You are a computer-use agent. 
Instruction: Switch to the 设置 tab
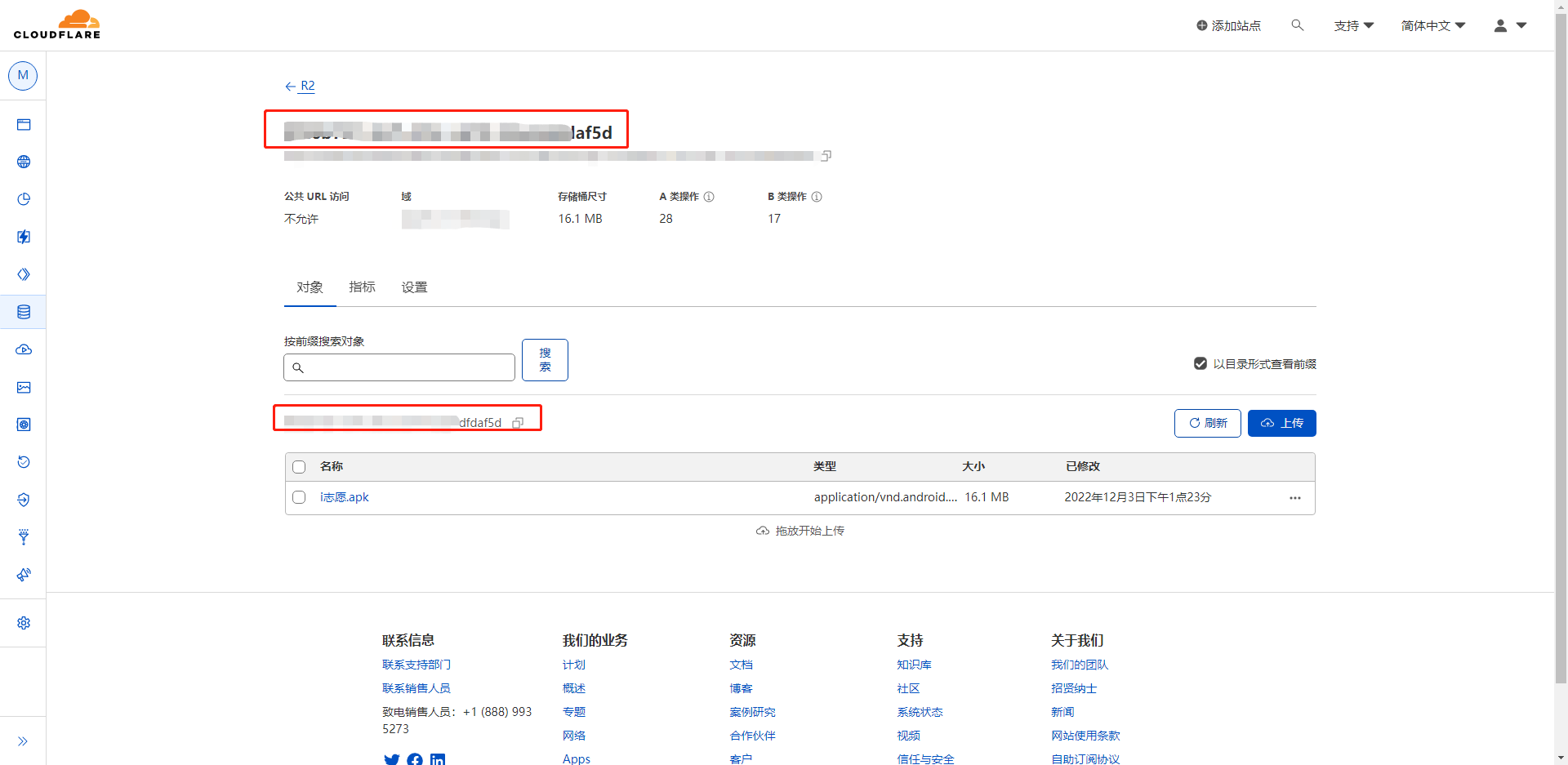point(414,287)
